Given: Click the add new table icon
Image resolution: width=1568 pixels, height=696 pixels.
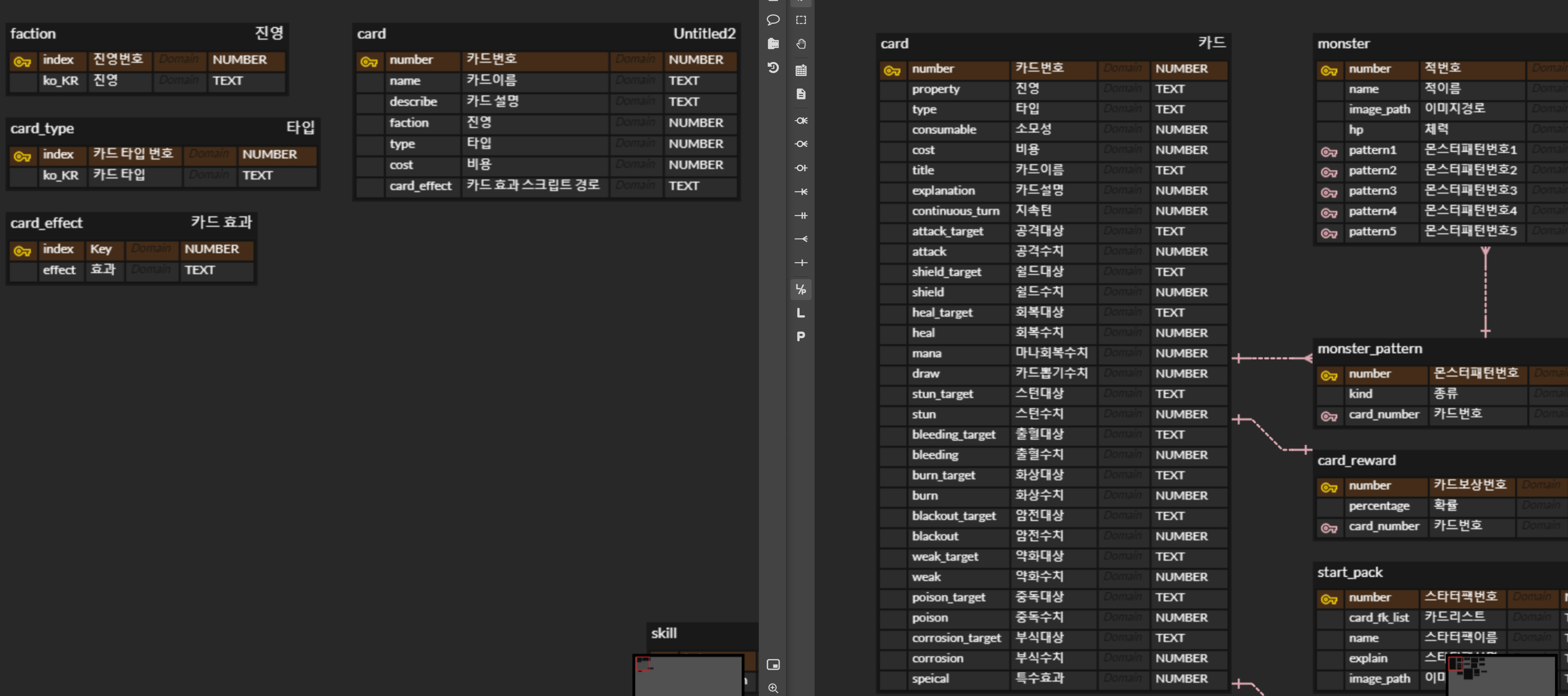Looking at the screenshot, I should pos(801,70).
